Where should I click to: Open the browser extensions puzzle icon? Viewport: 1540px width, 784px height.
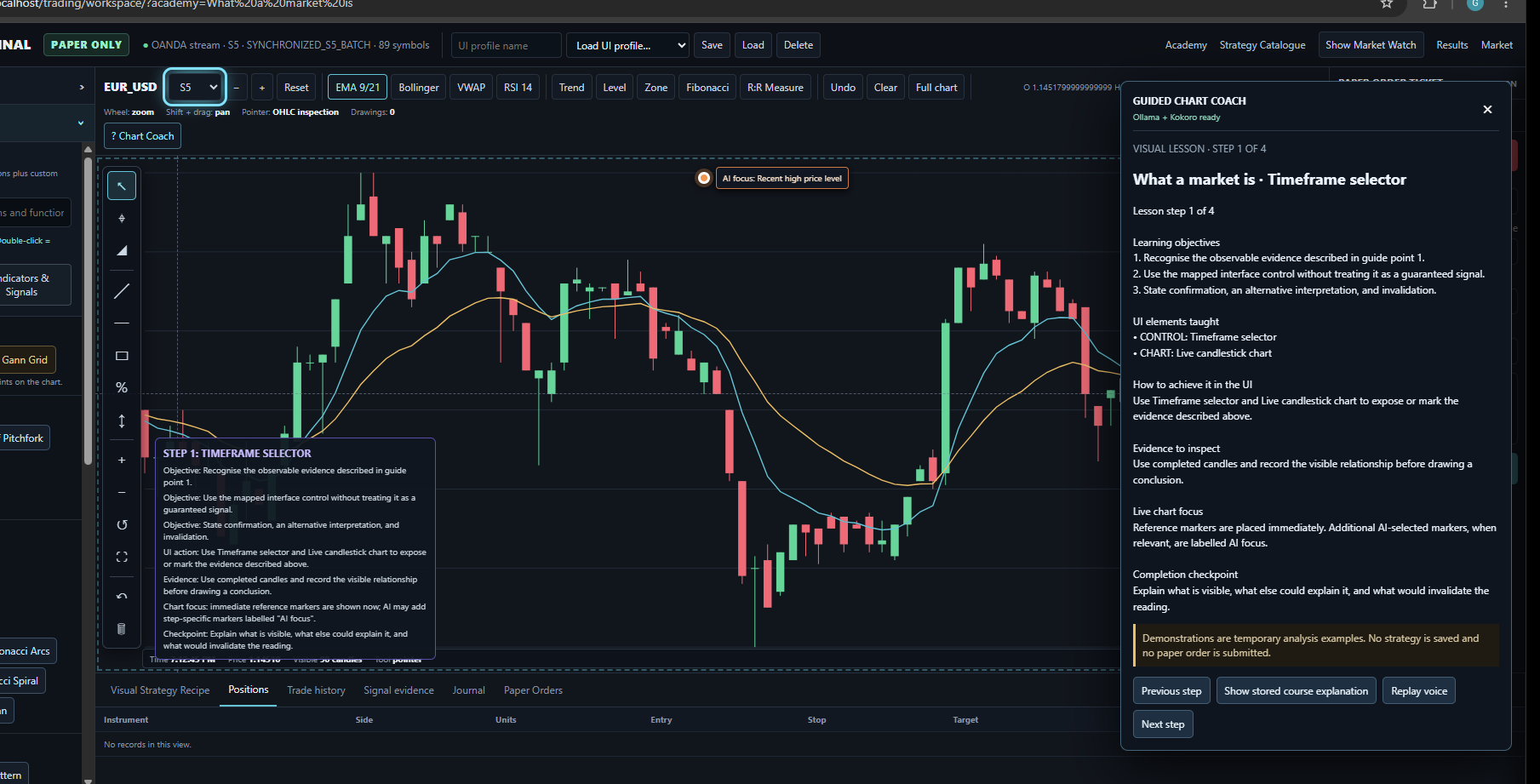[x=1430, y=4]
